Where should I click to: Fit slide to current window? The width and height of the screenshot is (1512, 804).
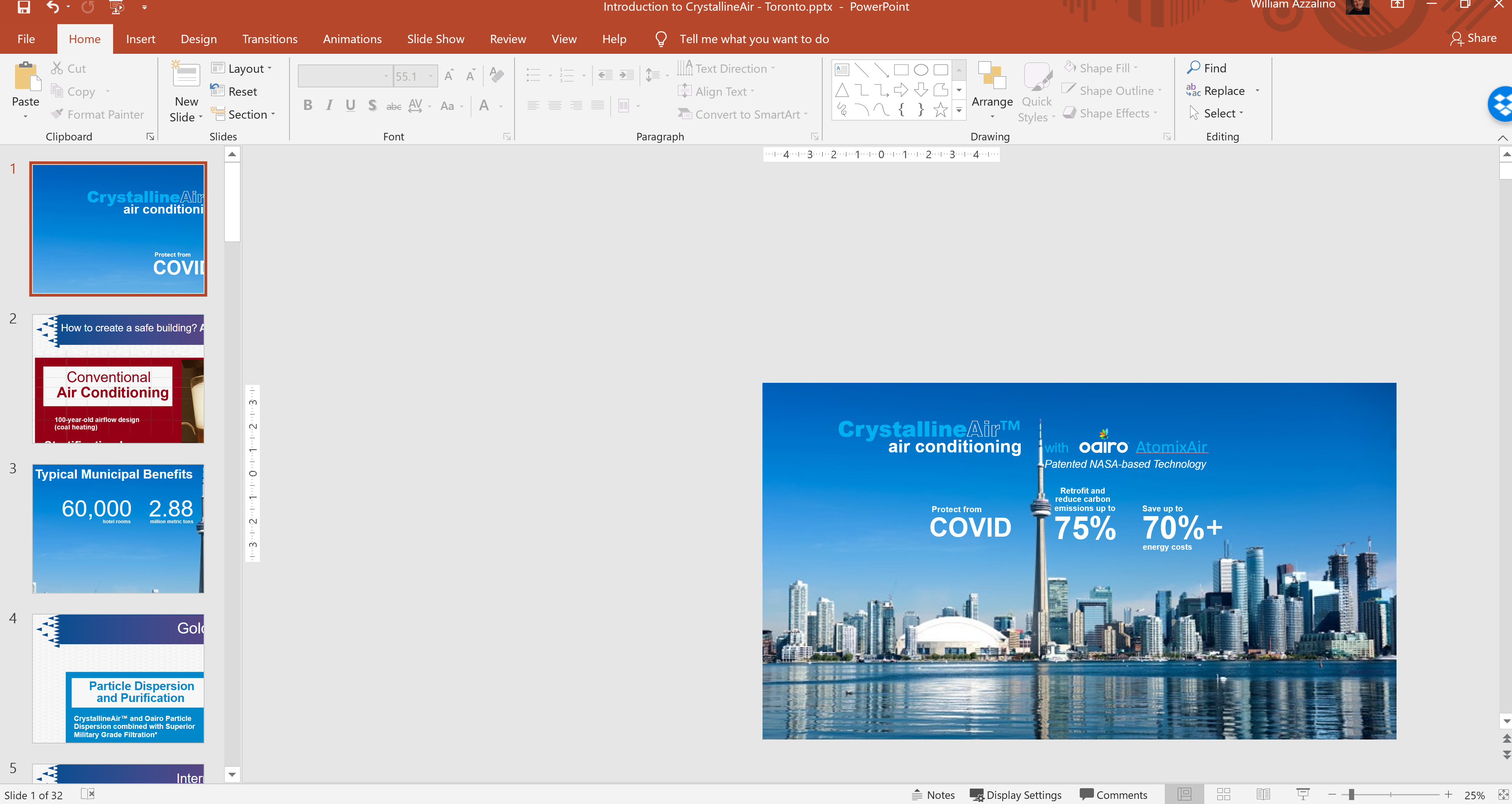tap(1503, 795)
